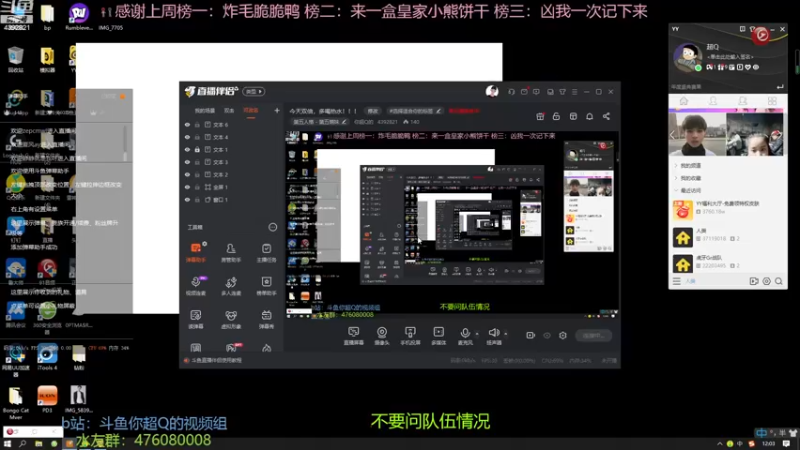Click the speaker volume icon in stream toolbar
This screenshot has height=450, width=800.
(x=493, y=333)
